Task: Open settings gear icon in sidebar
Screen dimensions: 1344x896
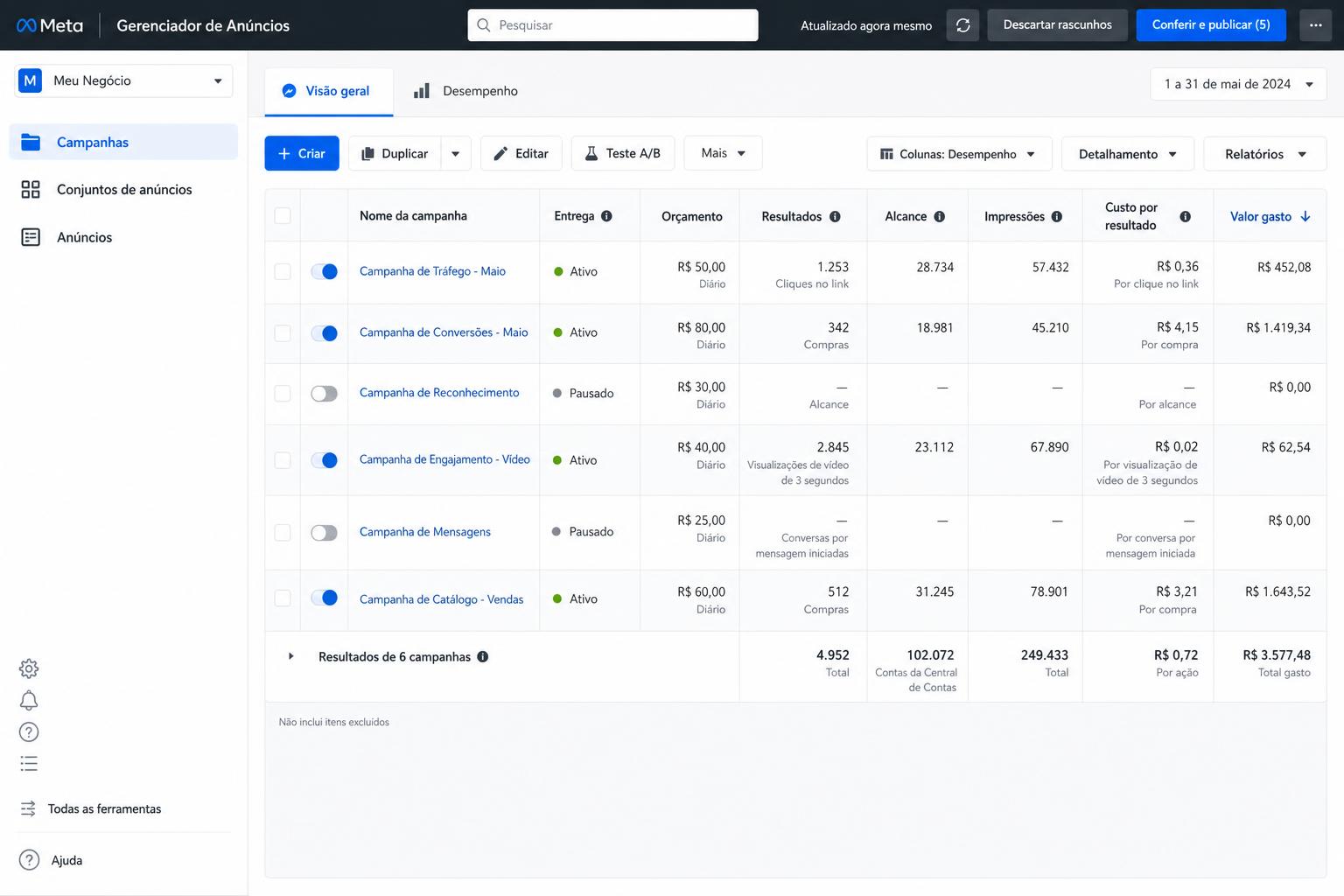Action: point(29,668)
